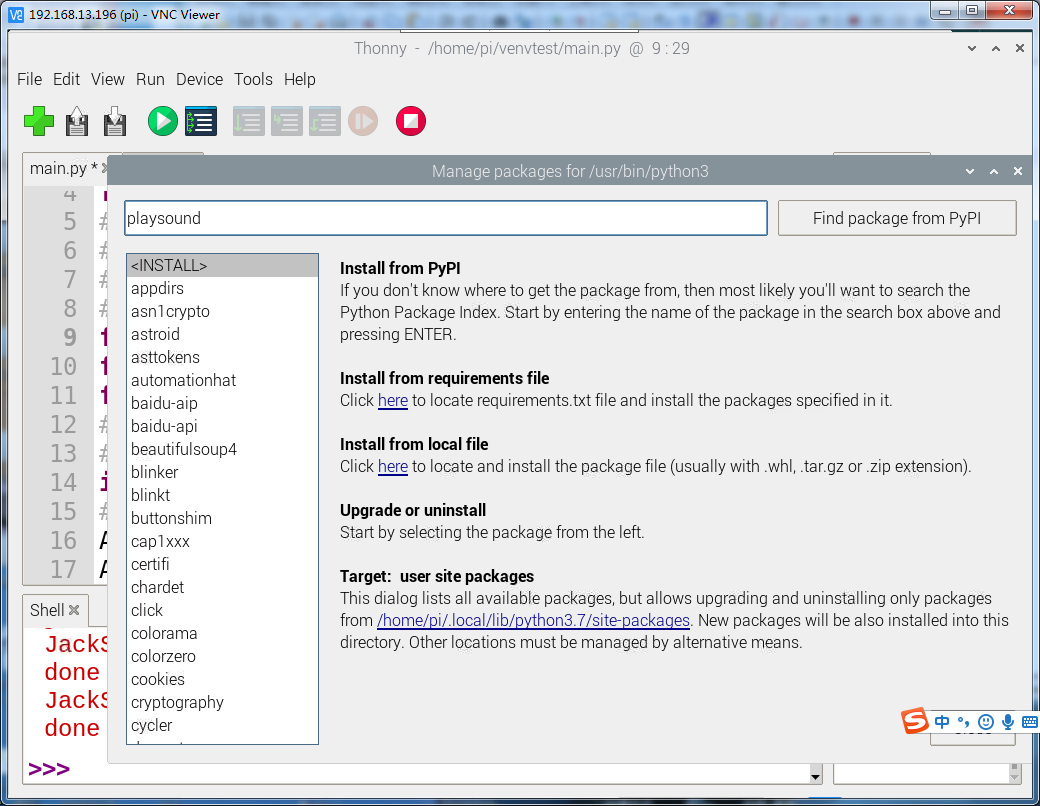Select asttokens package
Screen dimensions: 1040x806
coord(222,358)
